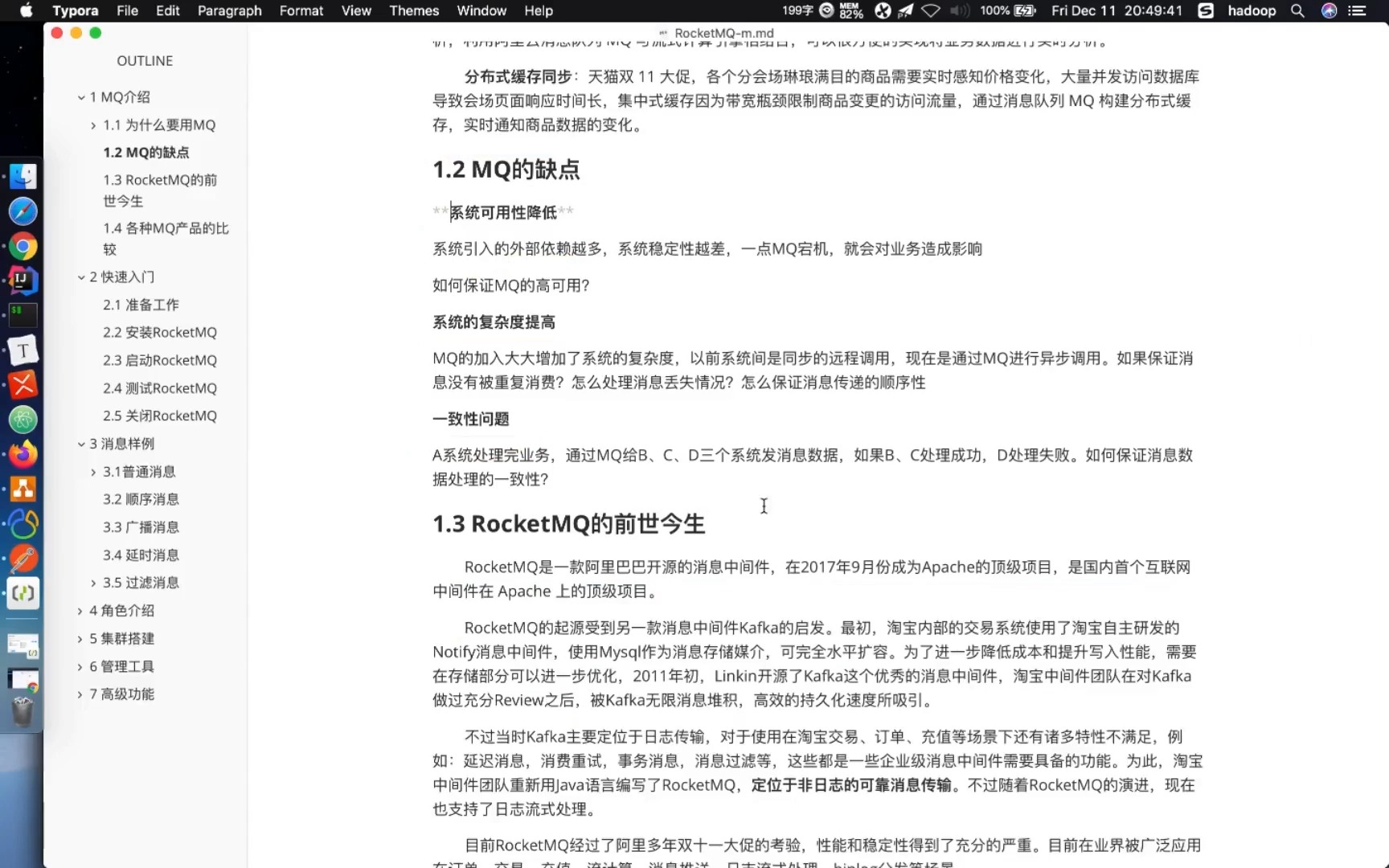1389x868 pixels.
Task: Jump to 3.3 广播消息 in outline
Action: 141,527
